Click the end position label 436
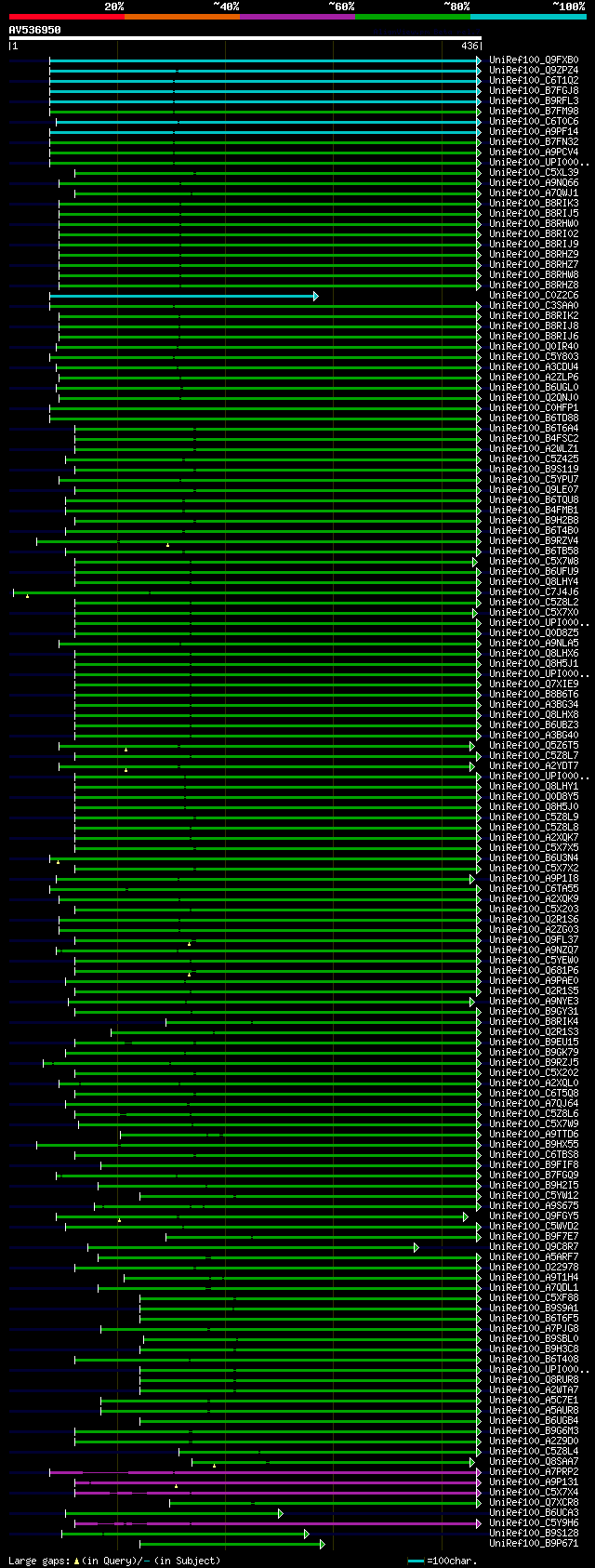The width and height of the screenshot is (595, 1568). [469, 46]
